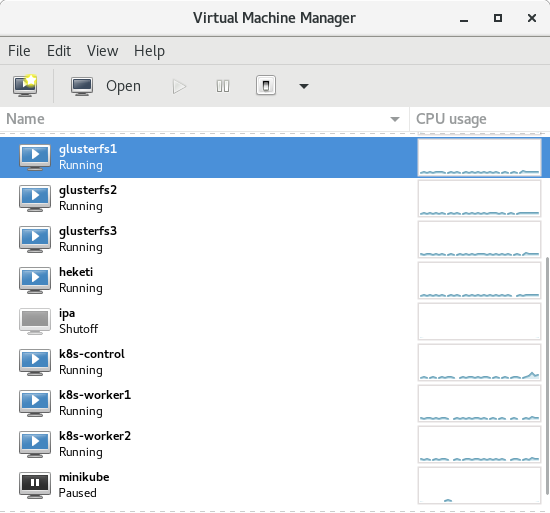
Task: Select the glusterfs1 name text
Action: point(88,150)
